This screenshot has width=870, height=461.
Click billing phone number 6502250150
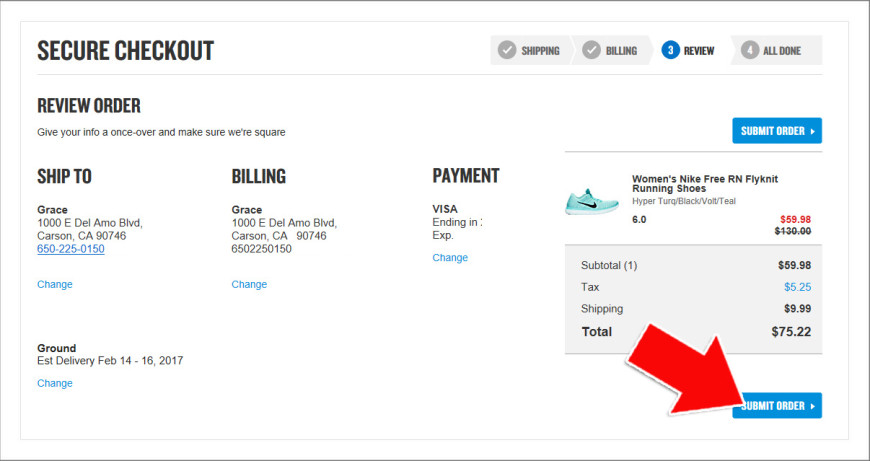261,249
